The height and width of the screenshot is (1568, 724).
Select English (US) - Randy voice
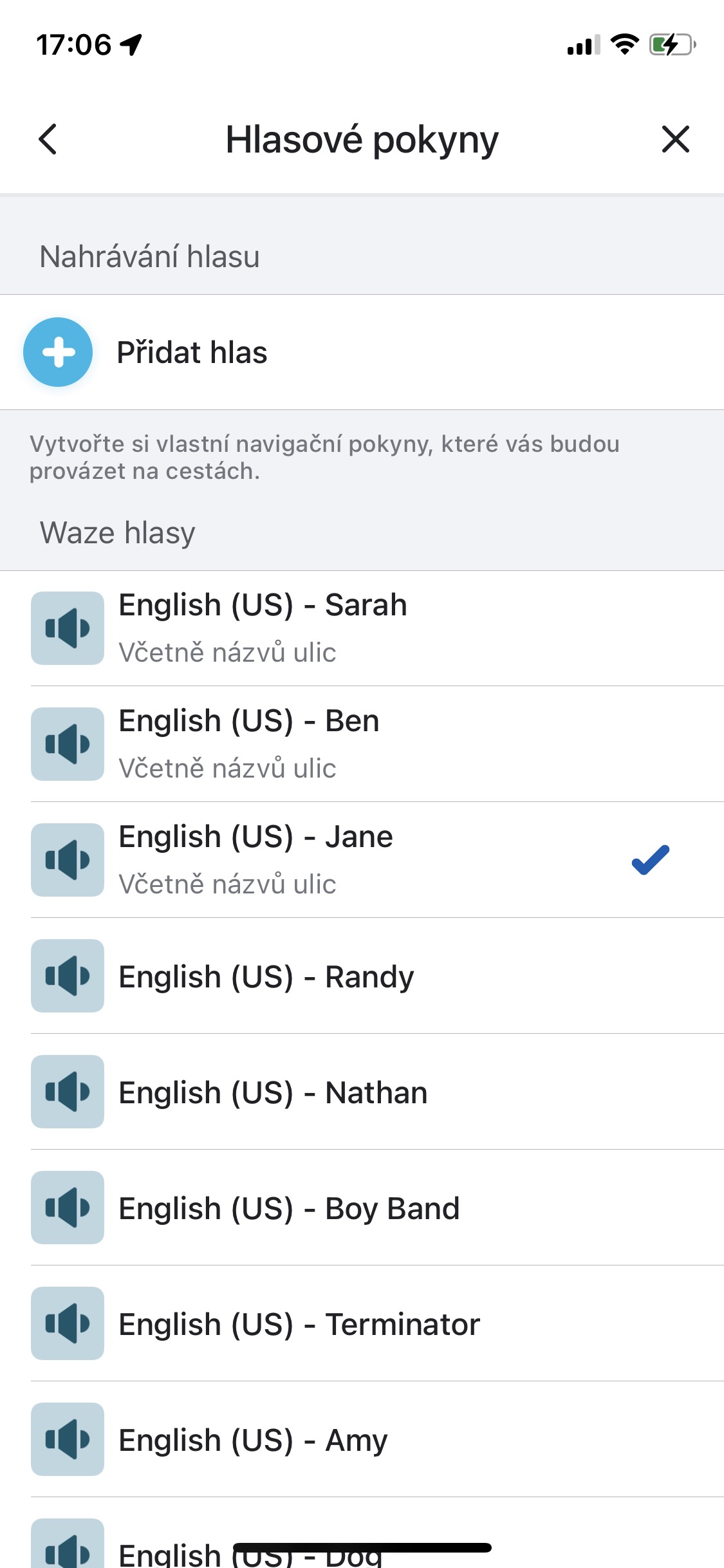click(266, 977)
